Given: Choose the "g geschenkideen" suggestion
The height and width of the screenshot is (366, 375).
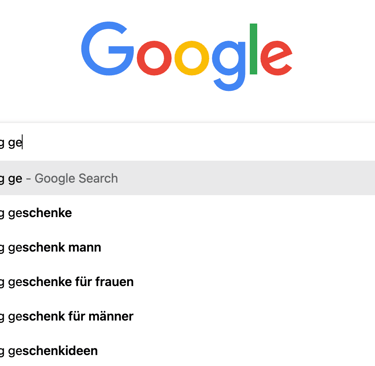Looking at the screenshot, I should point(187,350).
